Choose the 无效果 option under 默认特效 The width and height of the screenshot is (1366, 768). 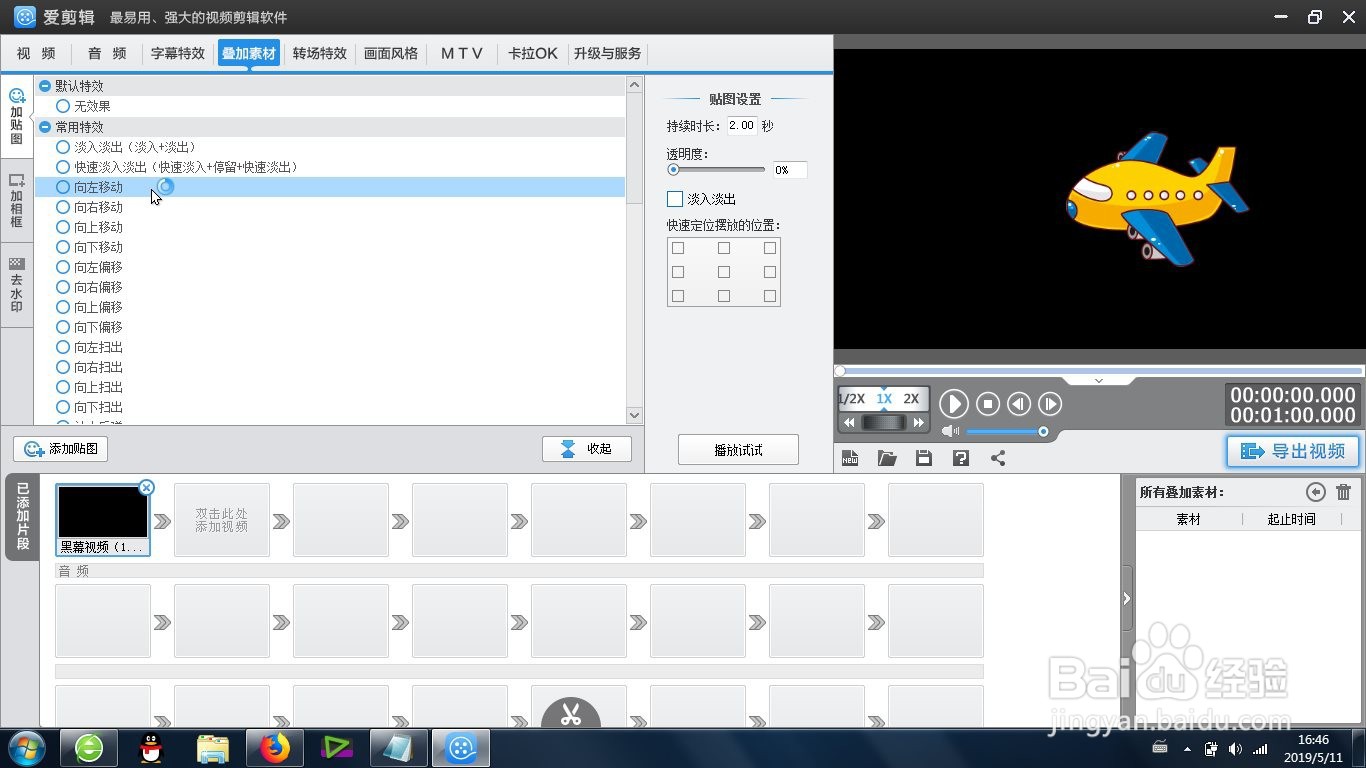62,106
